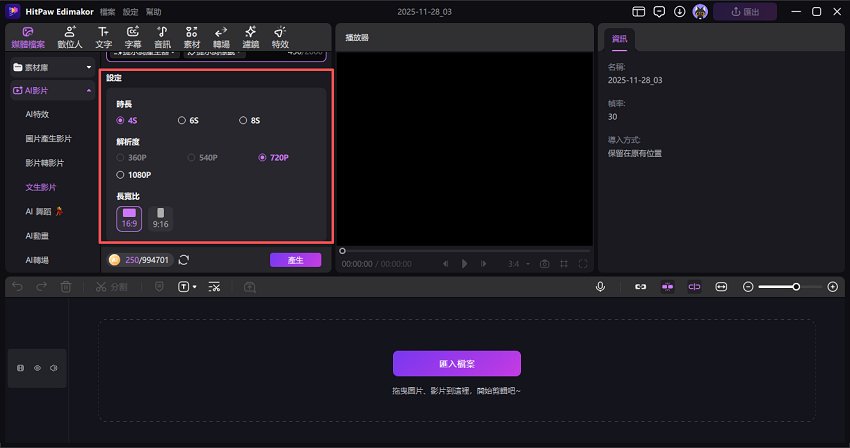The image size is (850, 448).
Task: Click the 匯出 export button
Action: pyautogui.click(x=745, y=11)
